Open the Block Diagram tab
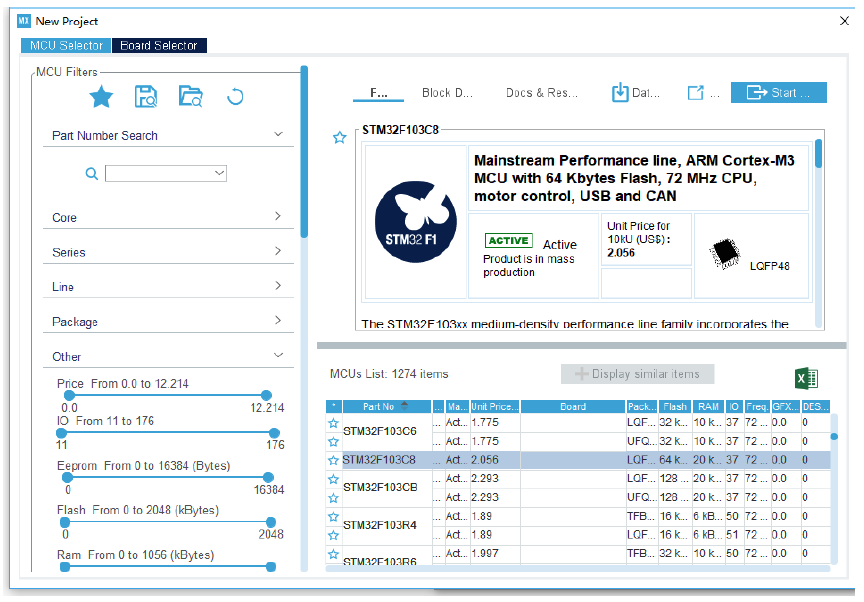864x602 pixels. (x=447, y=93)
